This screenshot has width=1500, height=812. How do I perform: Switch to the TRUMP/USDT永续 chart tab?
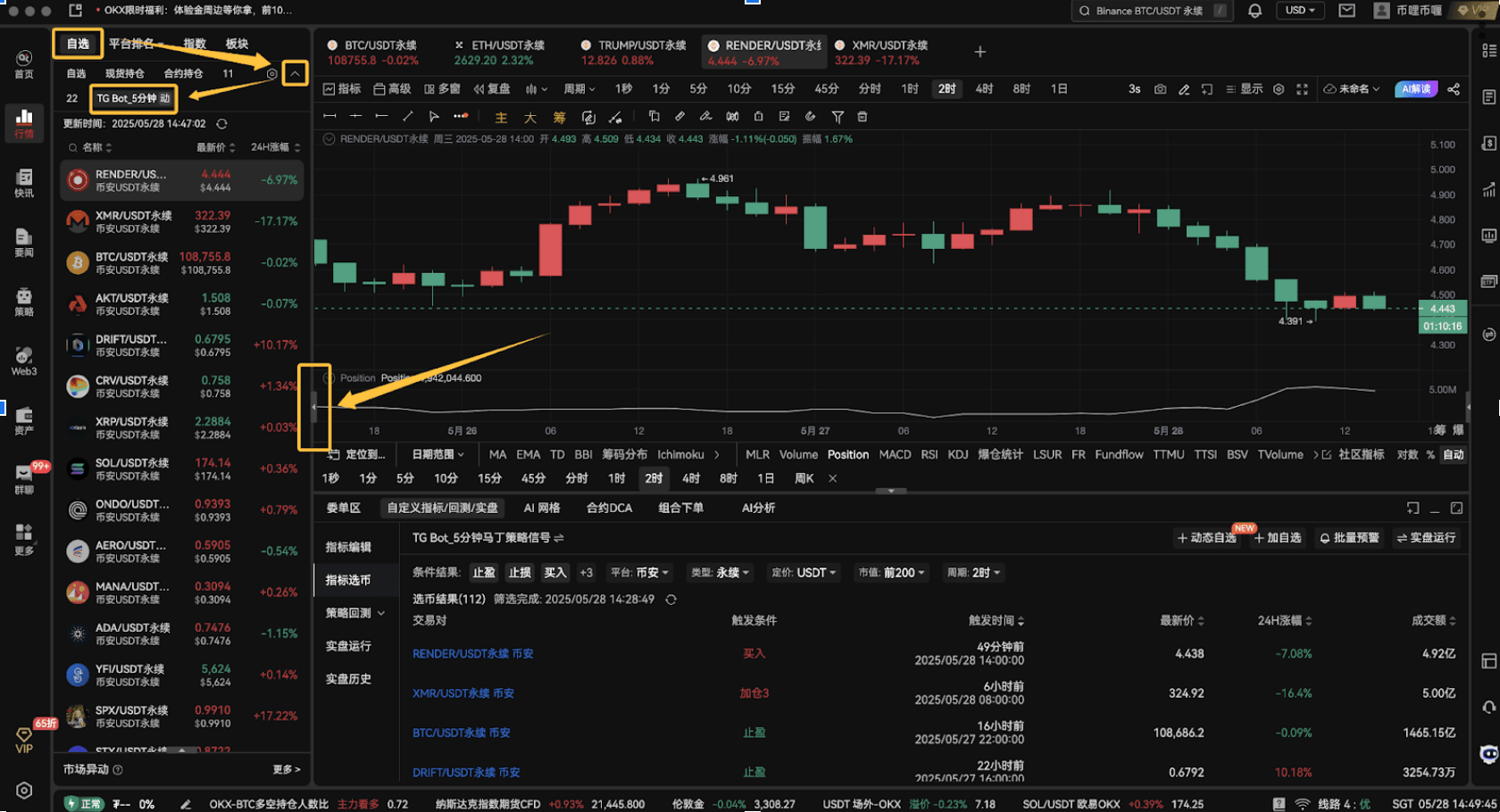coord(634,53)
